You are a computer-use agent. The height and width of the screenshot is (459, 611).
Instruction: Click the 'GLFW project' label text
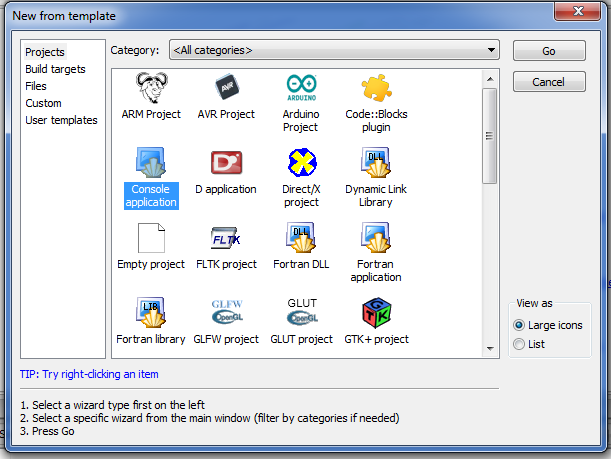pyautogui.click(x=226, y=339)
